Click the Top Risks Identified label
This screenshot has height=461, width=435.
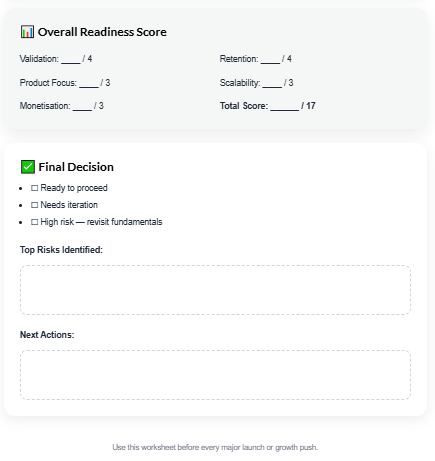(61, 250)
